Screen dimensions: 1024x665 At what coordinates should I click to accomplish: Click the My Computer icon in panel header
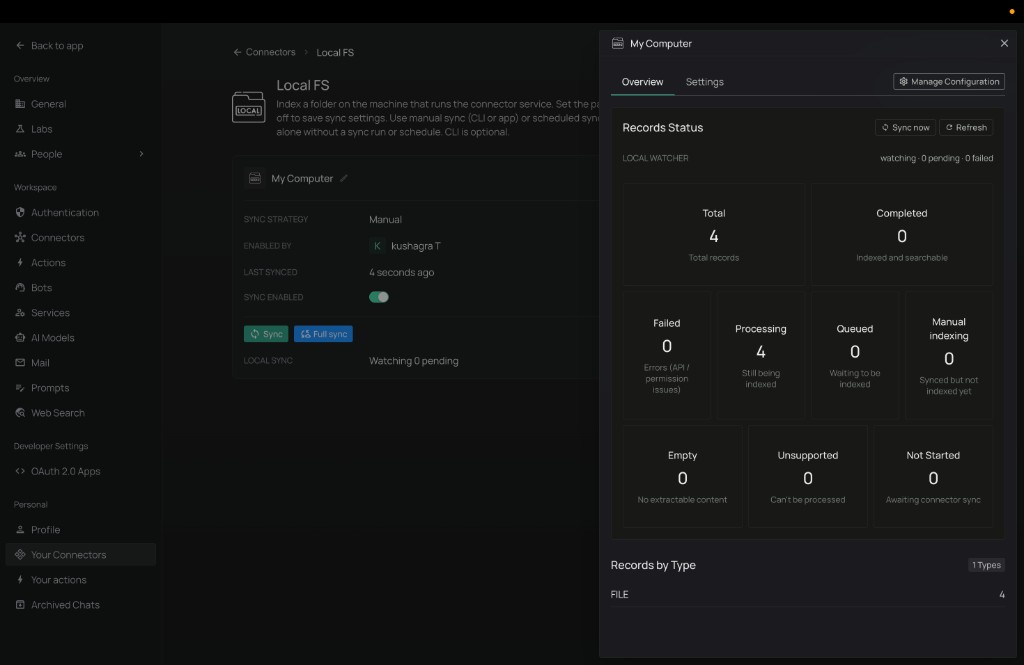coord(618,43)
